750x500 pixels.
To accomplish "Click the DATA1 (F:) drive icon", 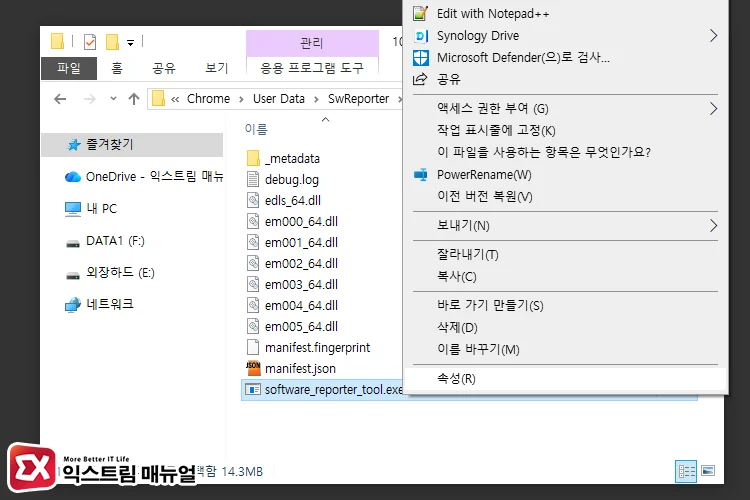I will (x=73, y=244).
